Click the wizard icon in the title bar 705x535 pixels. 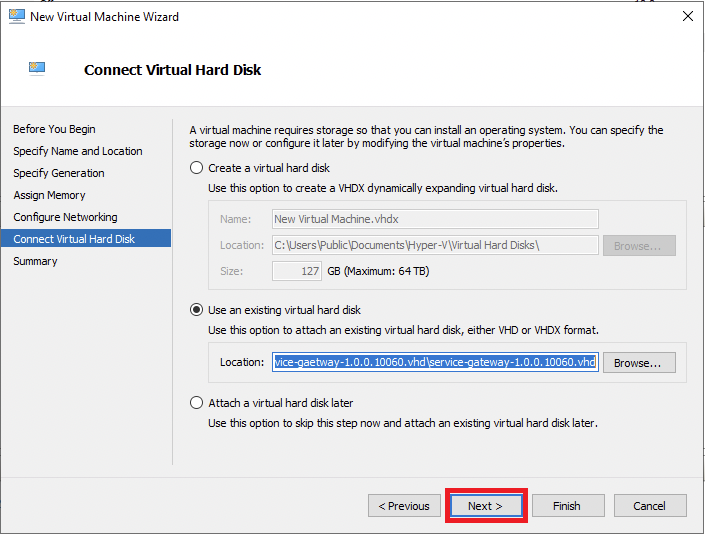[x=16, y=17]
